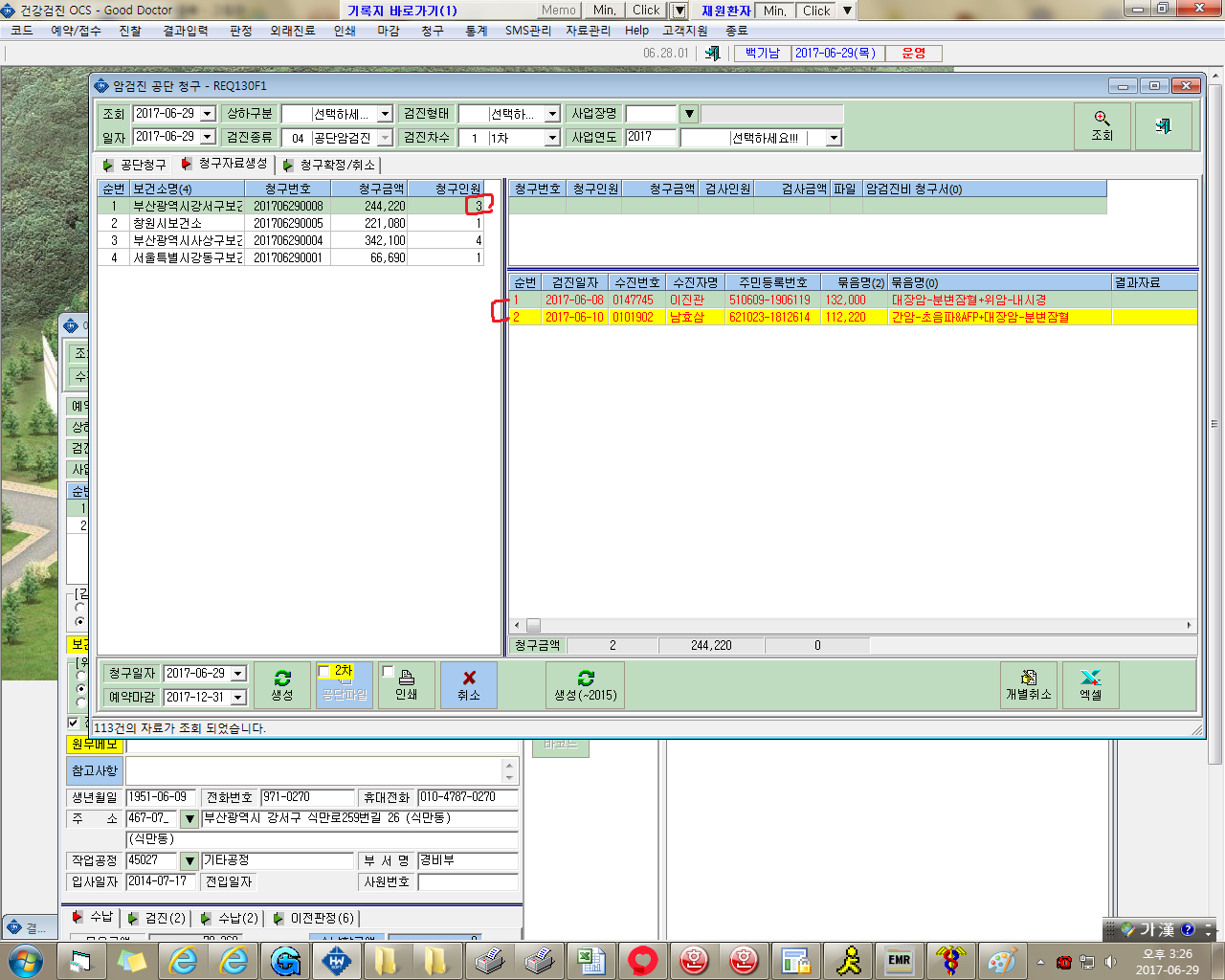Open the 청구 menu in the menu bar
The image size is (1225, 980).
pyautogui.click(x=433, y=31)
